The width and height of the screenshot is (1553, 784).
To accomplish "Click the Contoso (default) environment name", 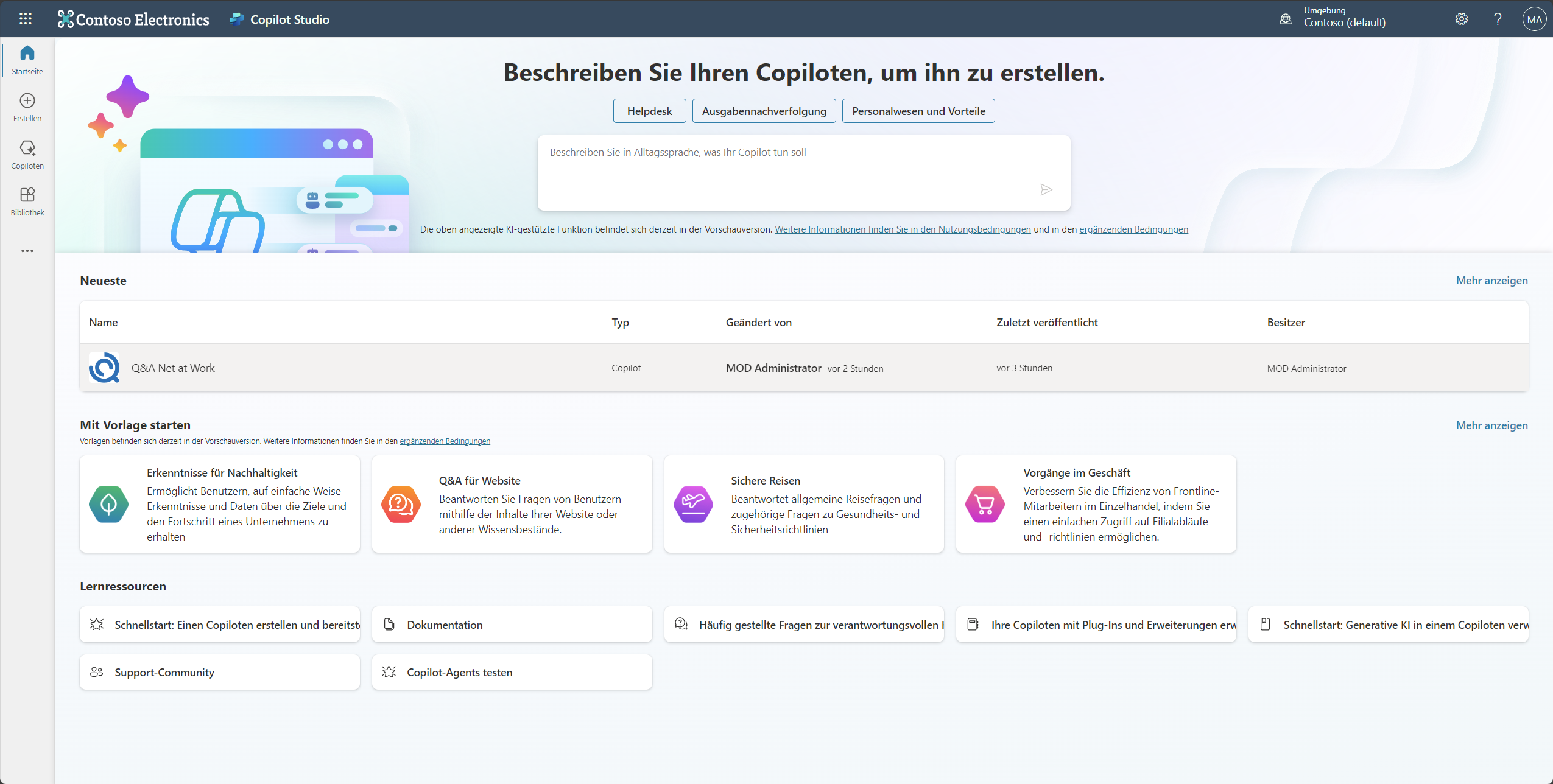I will click(x=1344, y=23).
